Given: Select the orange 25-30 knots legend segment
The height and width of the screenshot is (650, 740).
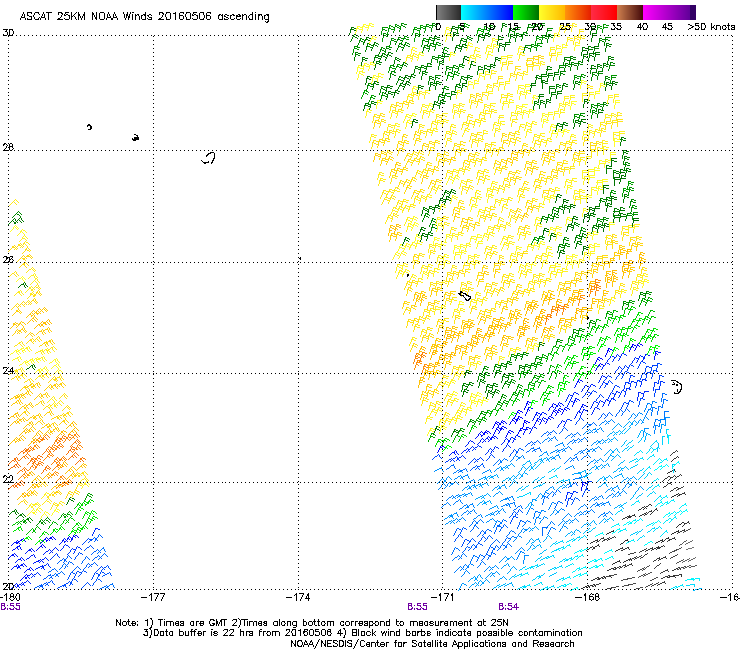Looking at the screenshot, I should [x=578, y=12].
